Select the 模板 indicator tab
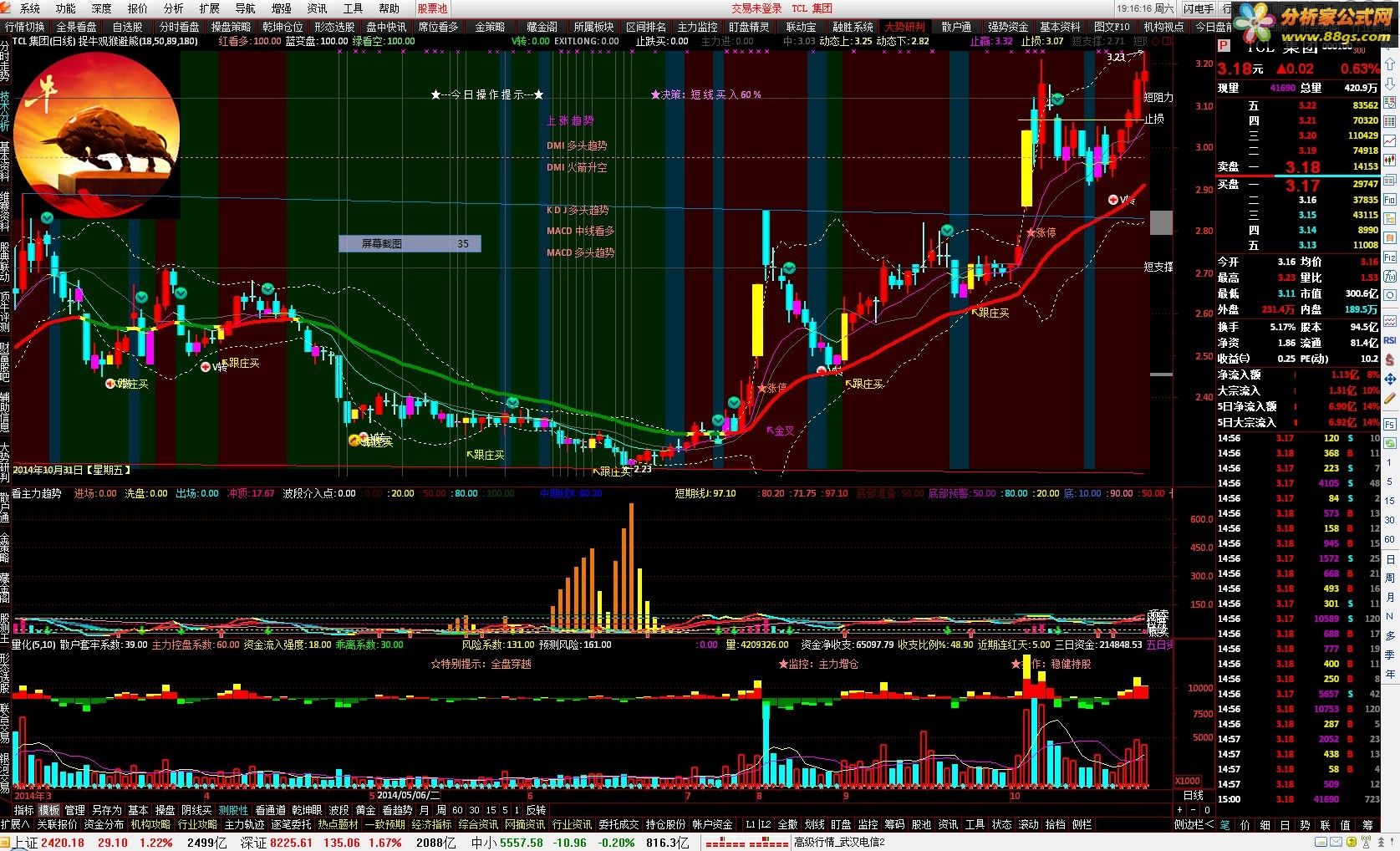Screen dimensions: 1400x851 coord(49,810)
